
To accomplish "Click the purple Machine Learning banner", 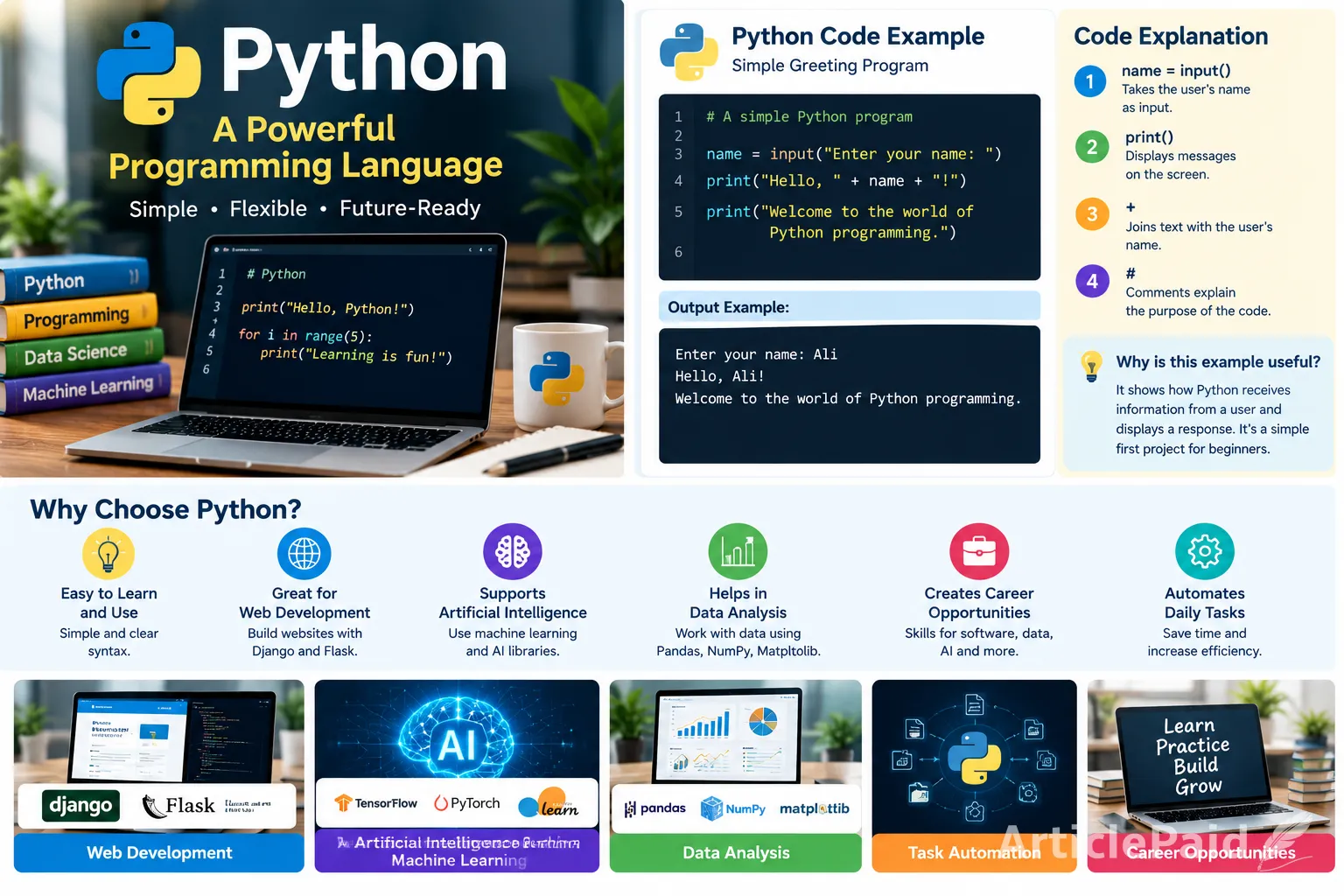I will [457, 850].
